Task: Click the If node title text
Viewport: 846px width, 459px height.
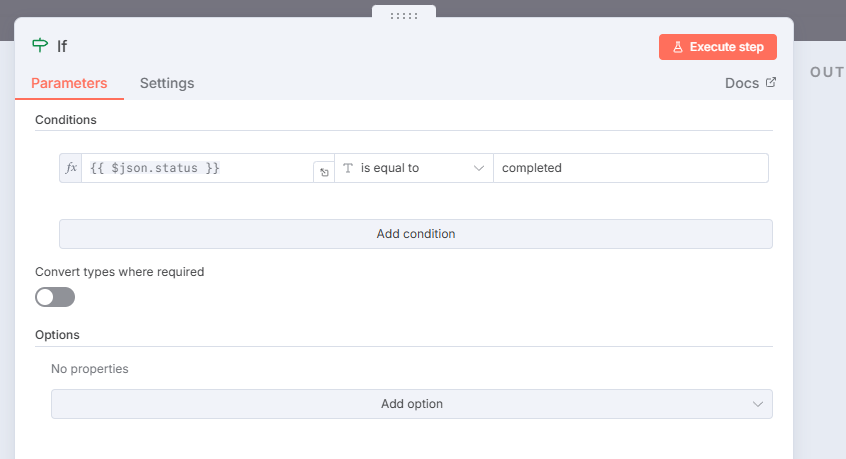Action: pyautogui.click(x=62, y=46)
